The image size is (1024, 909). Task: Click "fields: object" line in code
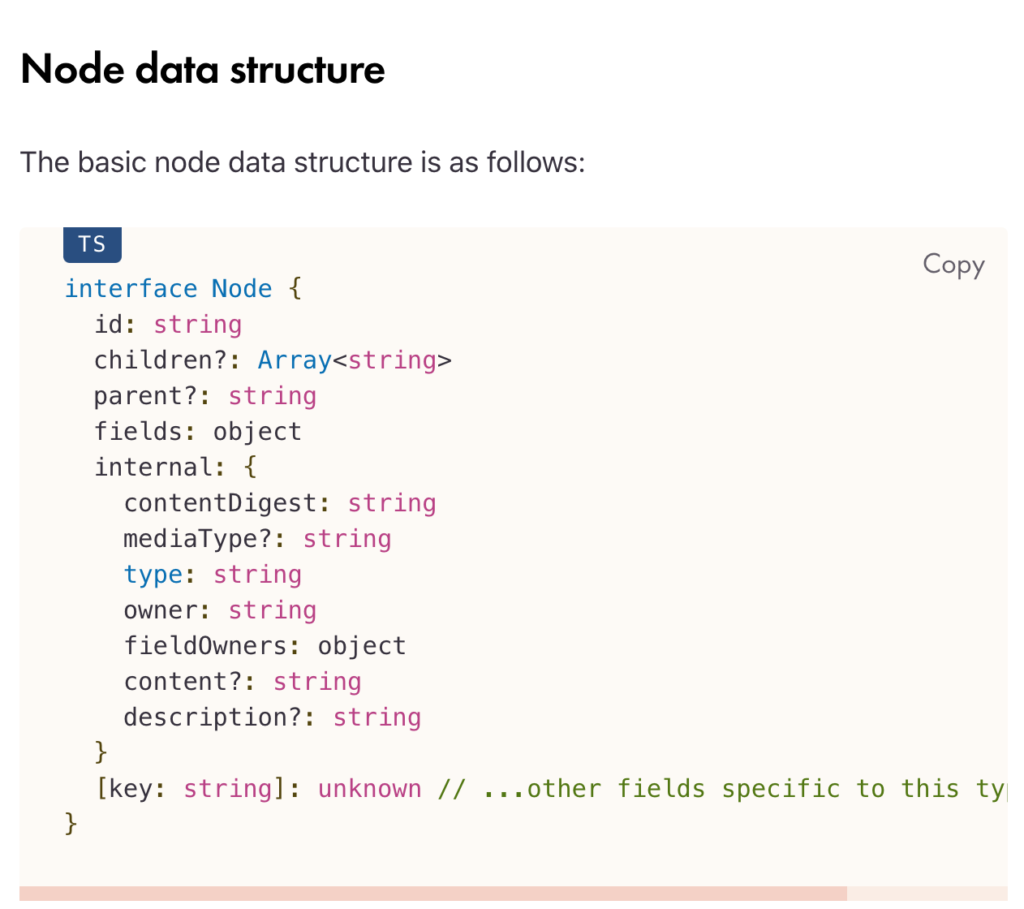(x=197, y=432)
